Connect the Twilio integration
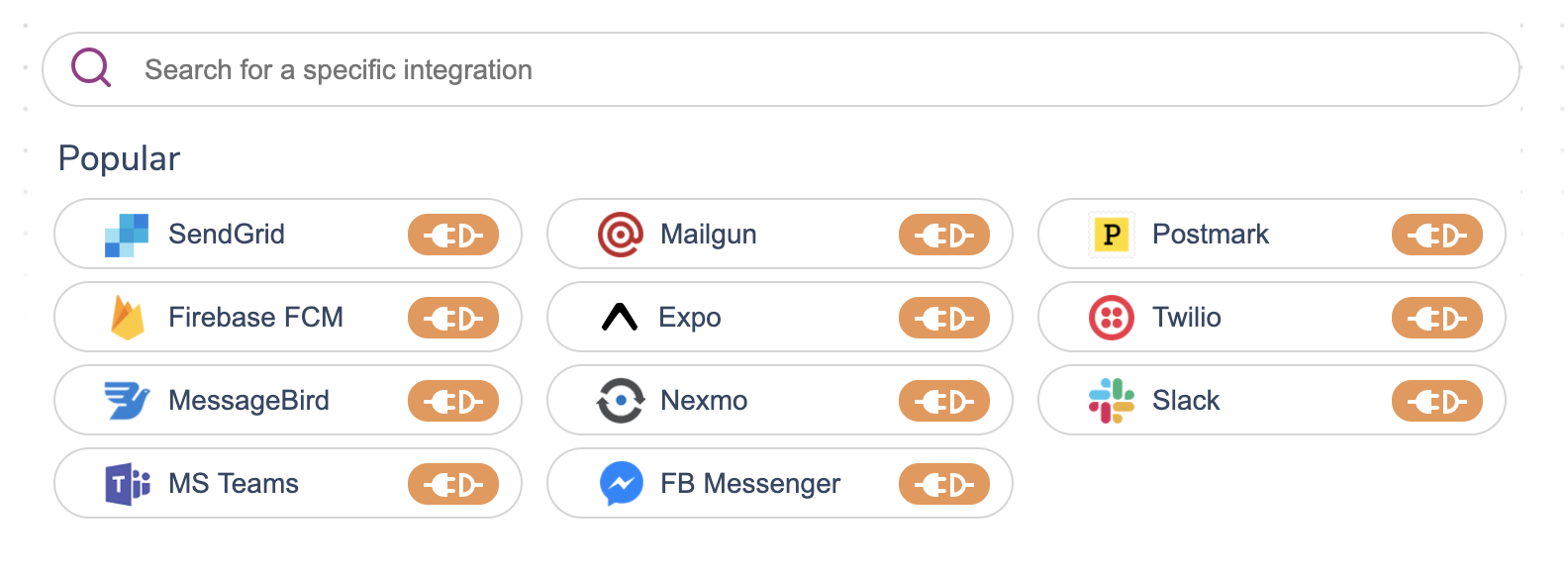Screen dimensions: 1568x574 coord(1437,318)
